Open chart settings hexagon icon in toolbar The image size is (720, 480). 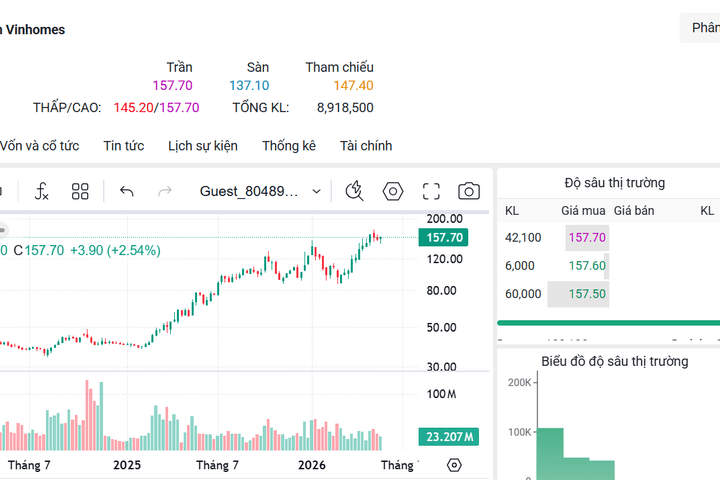point(393,191)
